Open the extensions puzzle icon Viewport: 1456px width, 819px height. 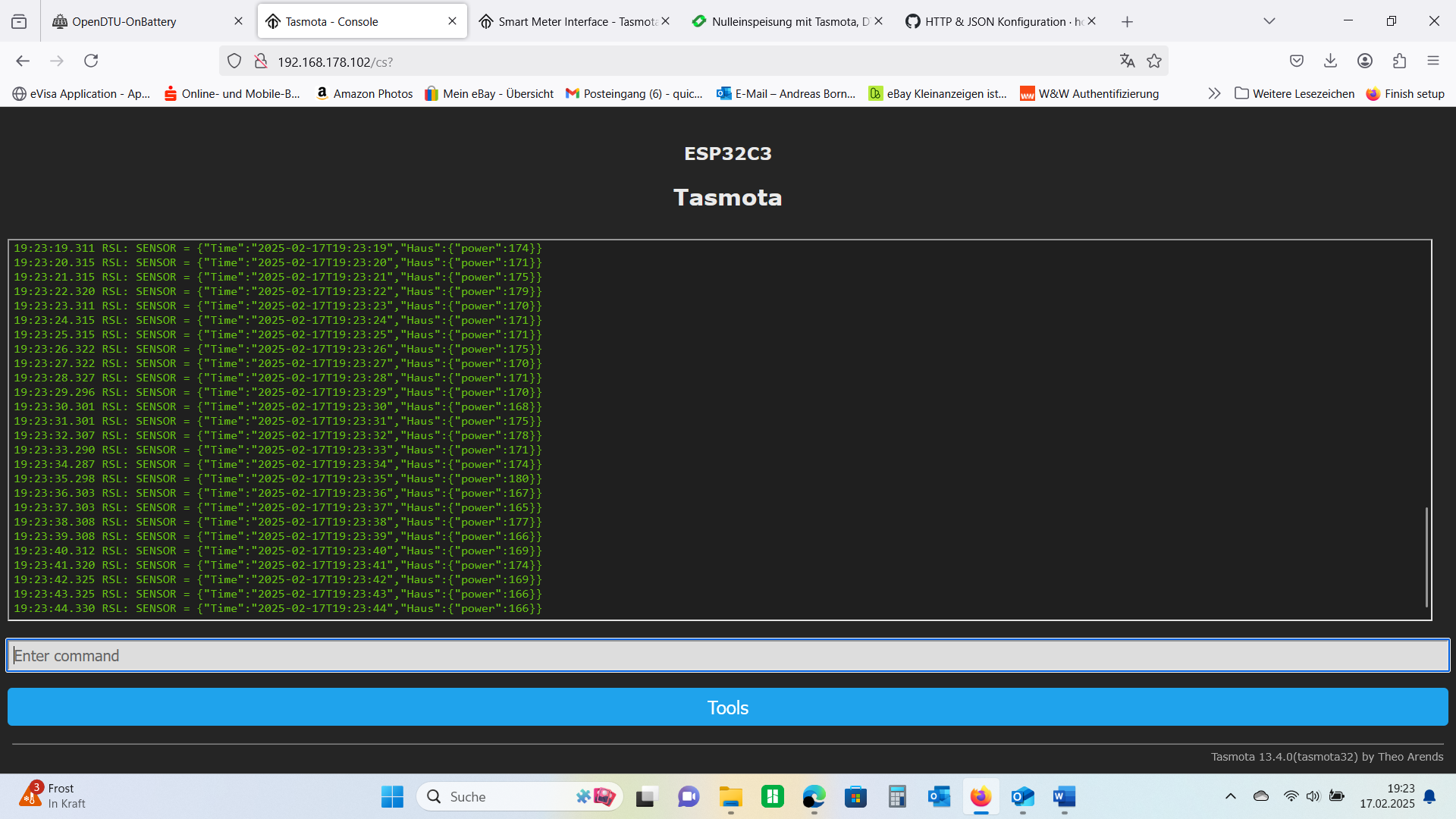(x=1399, y=61)
